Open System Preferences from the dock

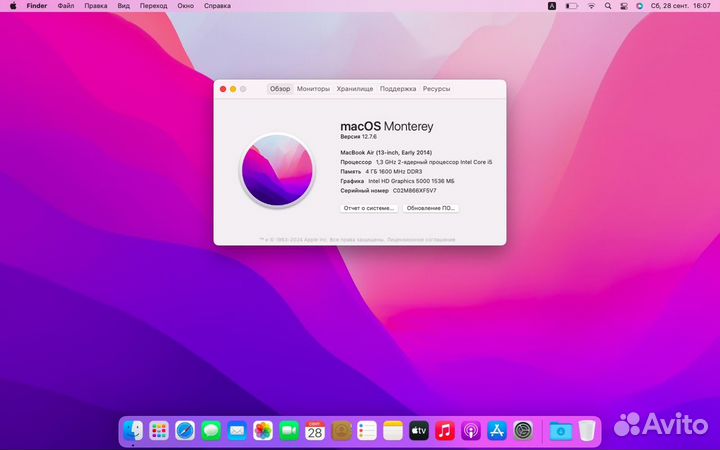[523, 431]
